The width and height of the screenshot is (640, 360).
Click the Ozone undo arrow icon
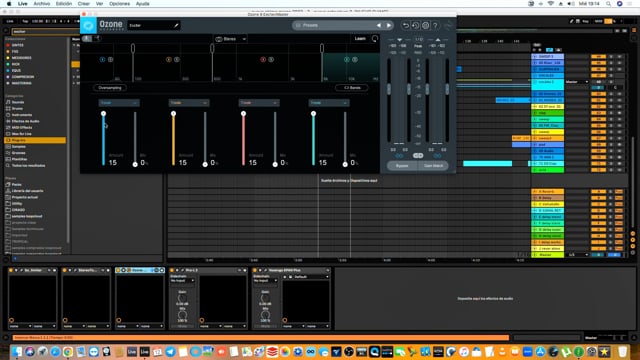(x=405, y=25)
